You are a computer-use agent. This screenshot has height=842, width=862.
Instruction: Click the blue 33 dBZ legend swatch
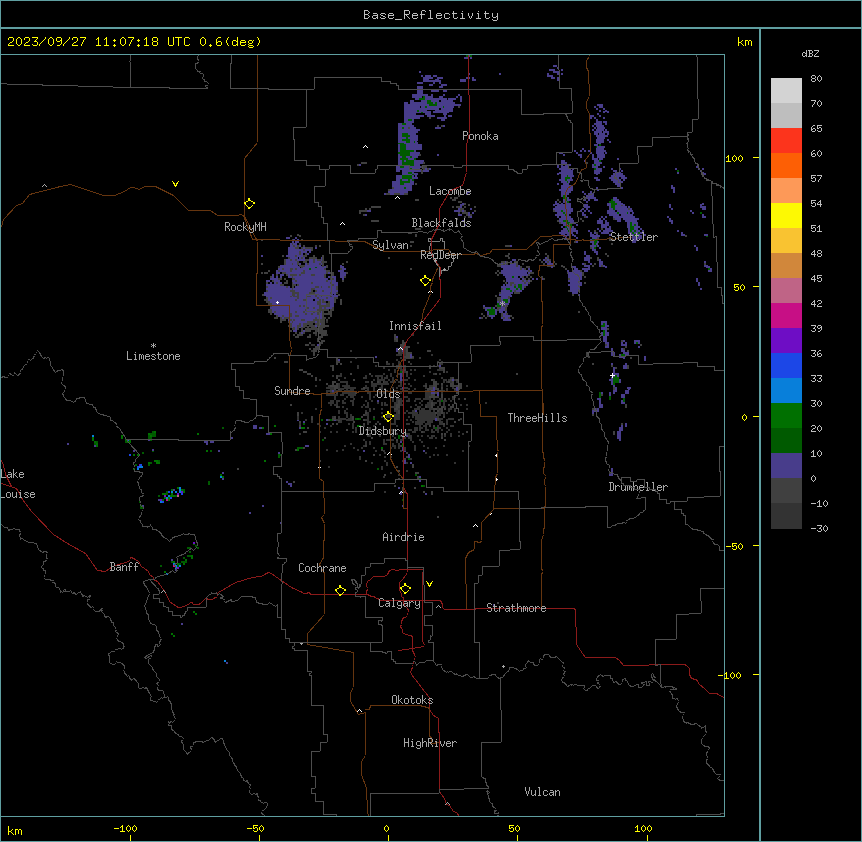click(x=786, y=365)
